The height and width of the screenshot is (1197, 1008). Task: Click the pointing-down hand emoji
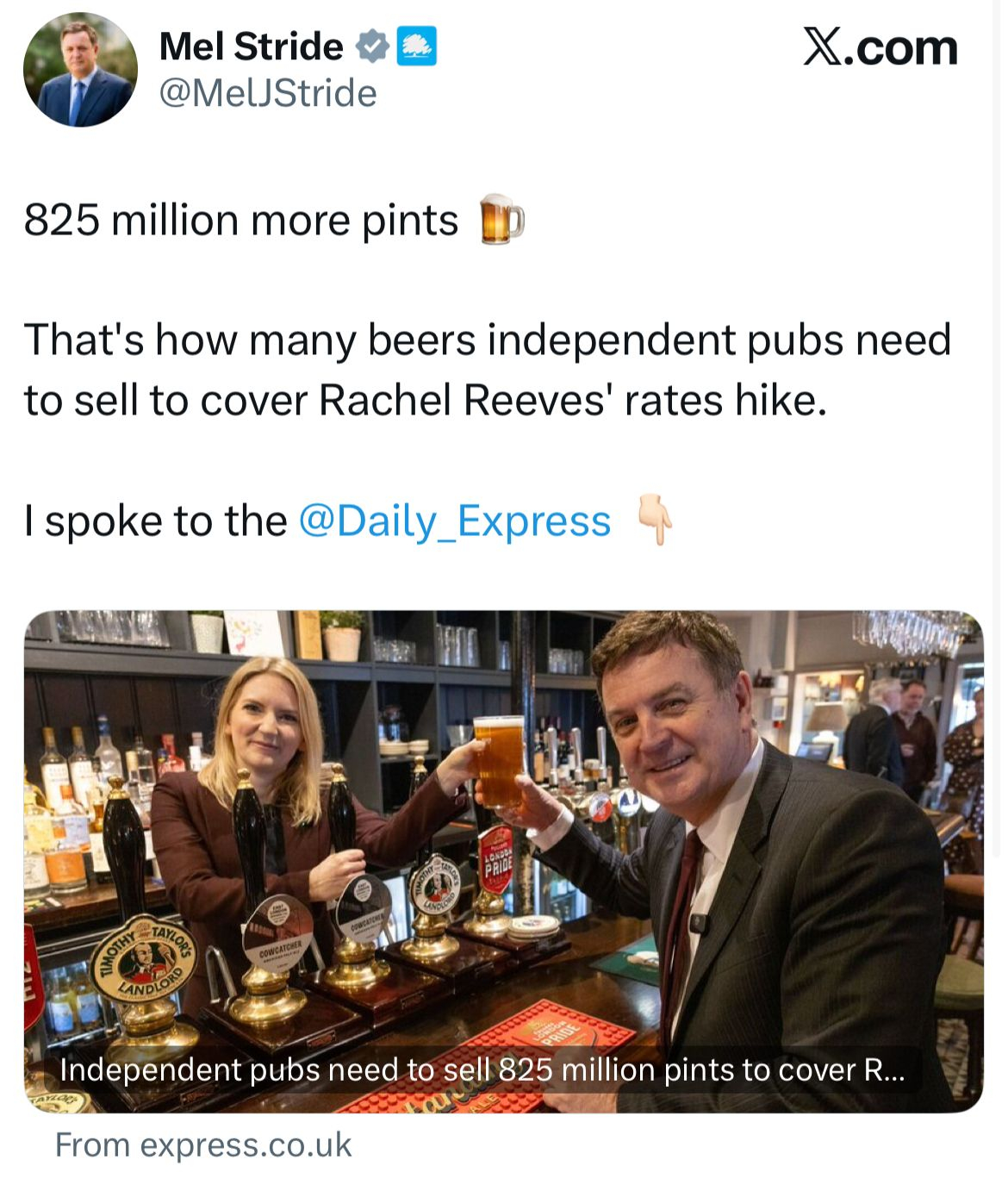click(x=655, y=520)
